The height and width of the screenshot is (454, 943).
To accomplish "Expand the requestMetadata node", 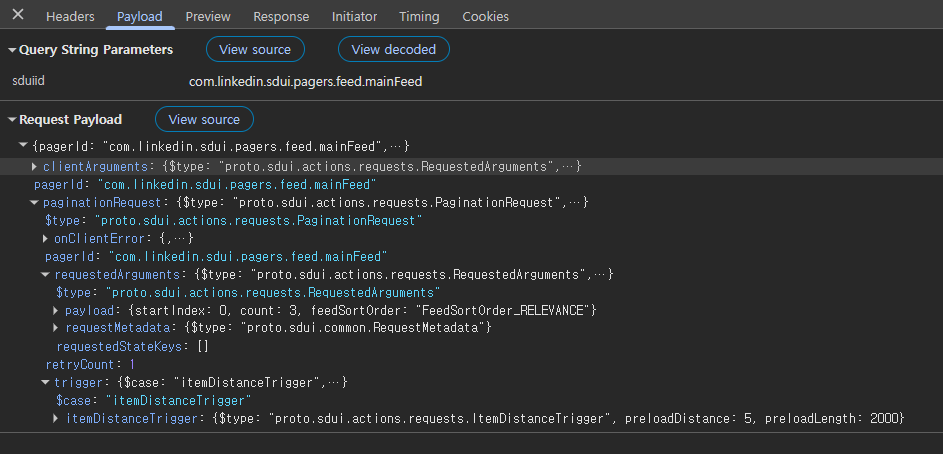I will [x=56, y=328].
